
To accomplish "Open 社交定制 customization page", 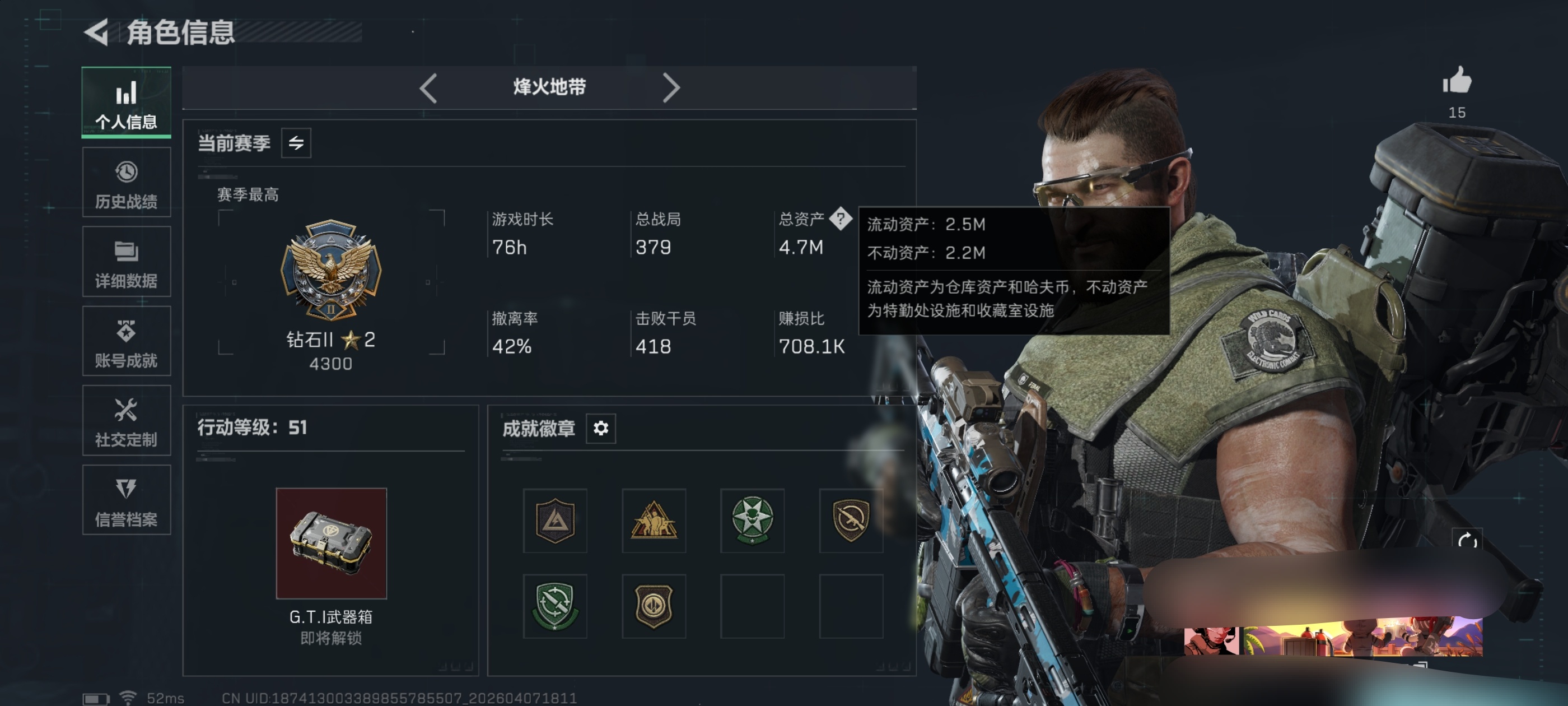I will (x=127, y=421).
